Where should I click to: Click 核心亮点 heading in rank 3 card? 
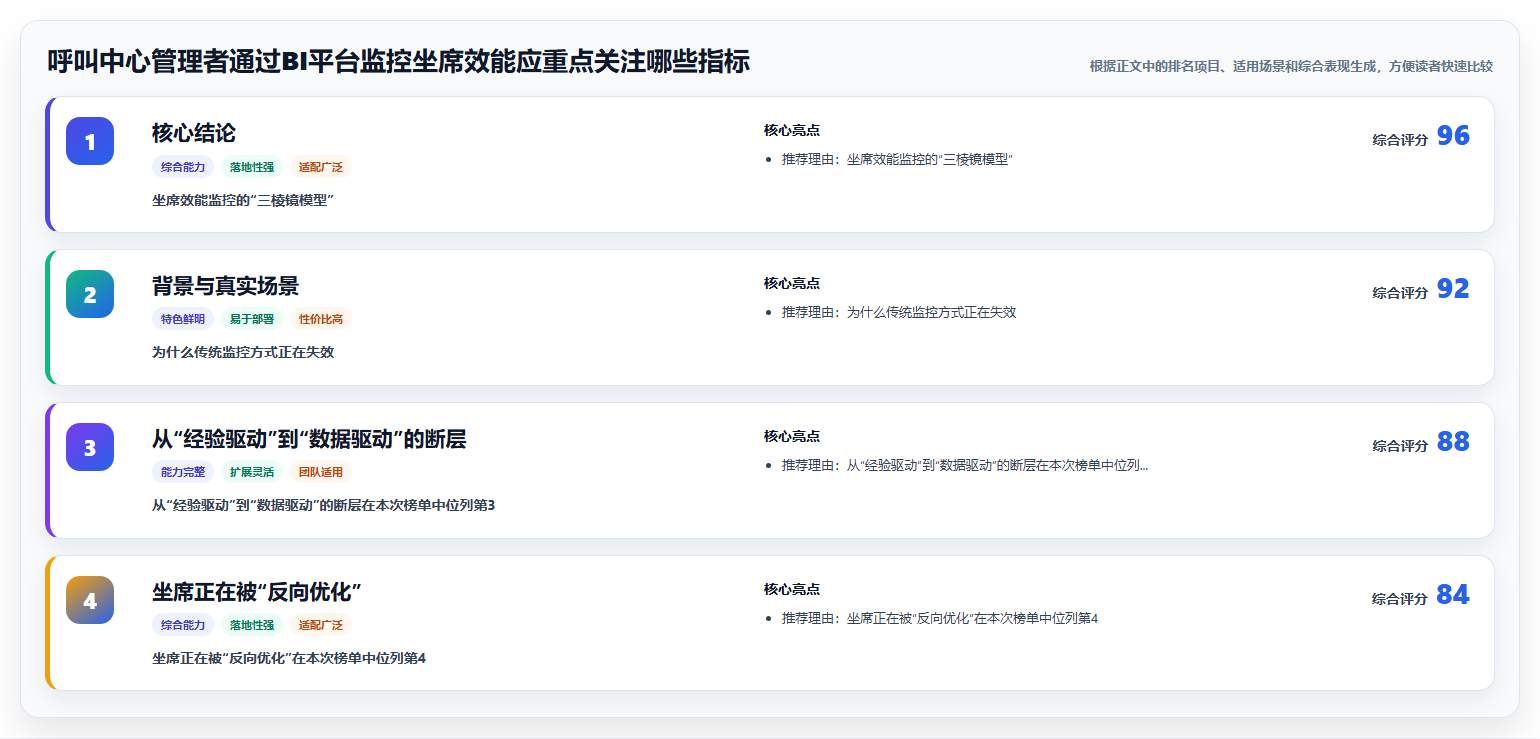click(x=792, y=437)
